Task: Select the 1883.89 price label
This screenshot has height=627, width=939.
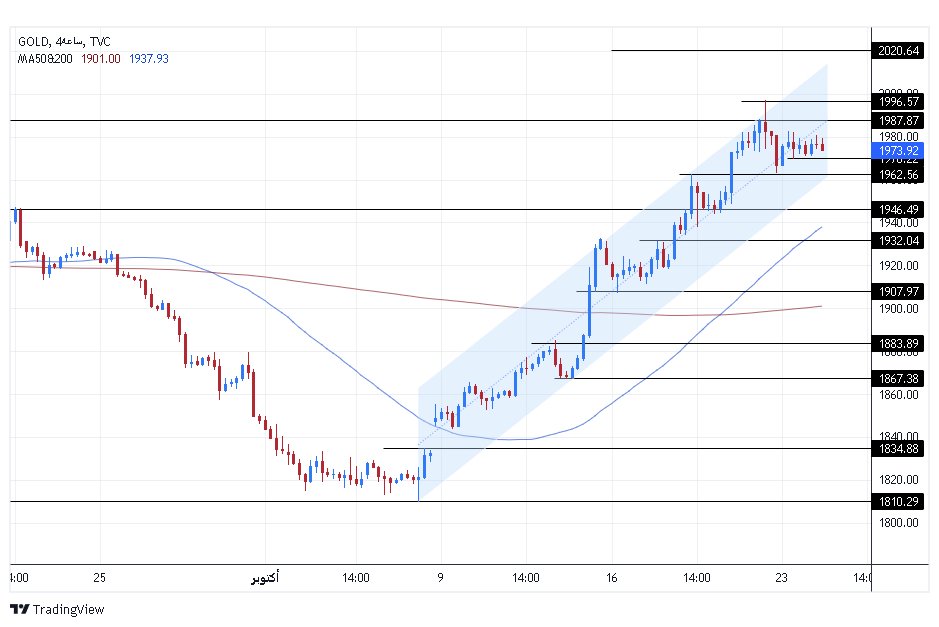Action: pos(897,343)
